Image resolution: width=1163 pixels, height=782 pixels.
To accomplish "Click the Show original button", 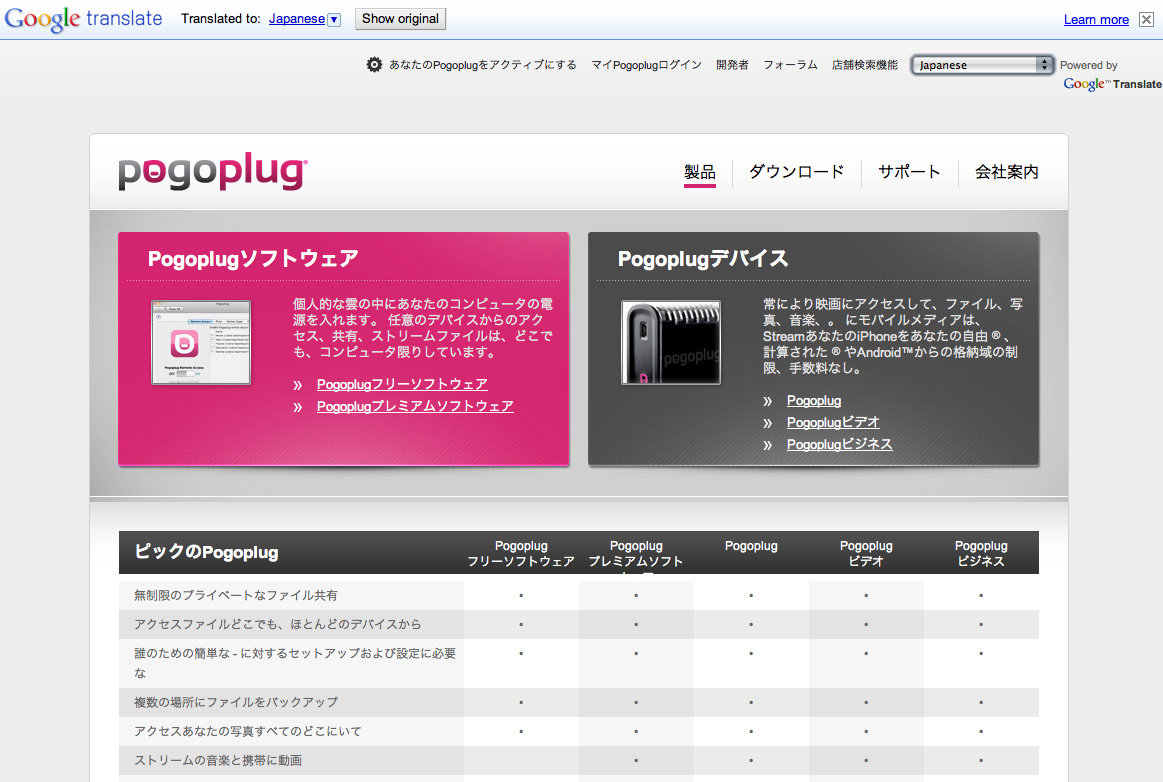I will click(401, 19).
